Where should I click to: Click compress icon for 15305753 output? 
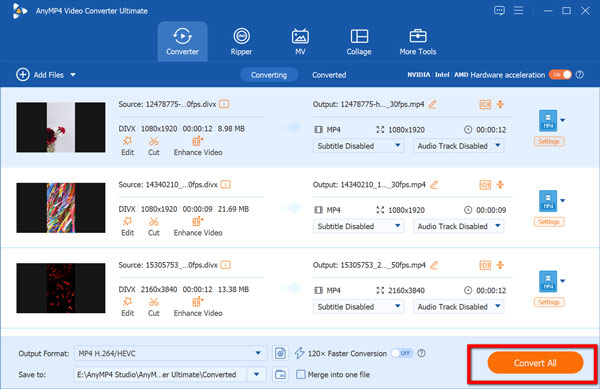[x=500, y=265]
